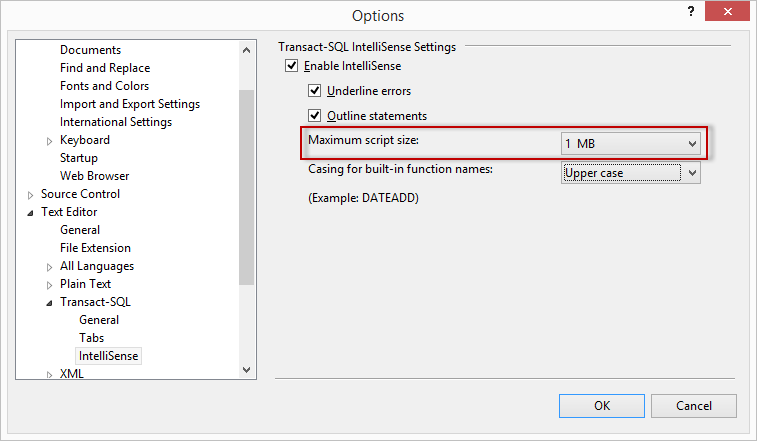Open casing for built-in function names dropdown
757x441 pixels.
[630, 173]
